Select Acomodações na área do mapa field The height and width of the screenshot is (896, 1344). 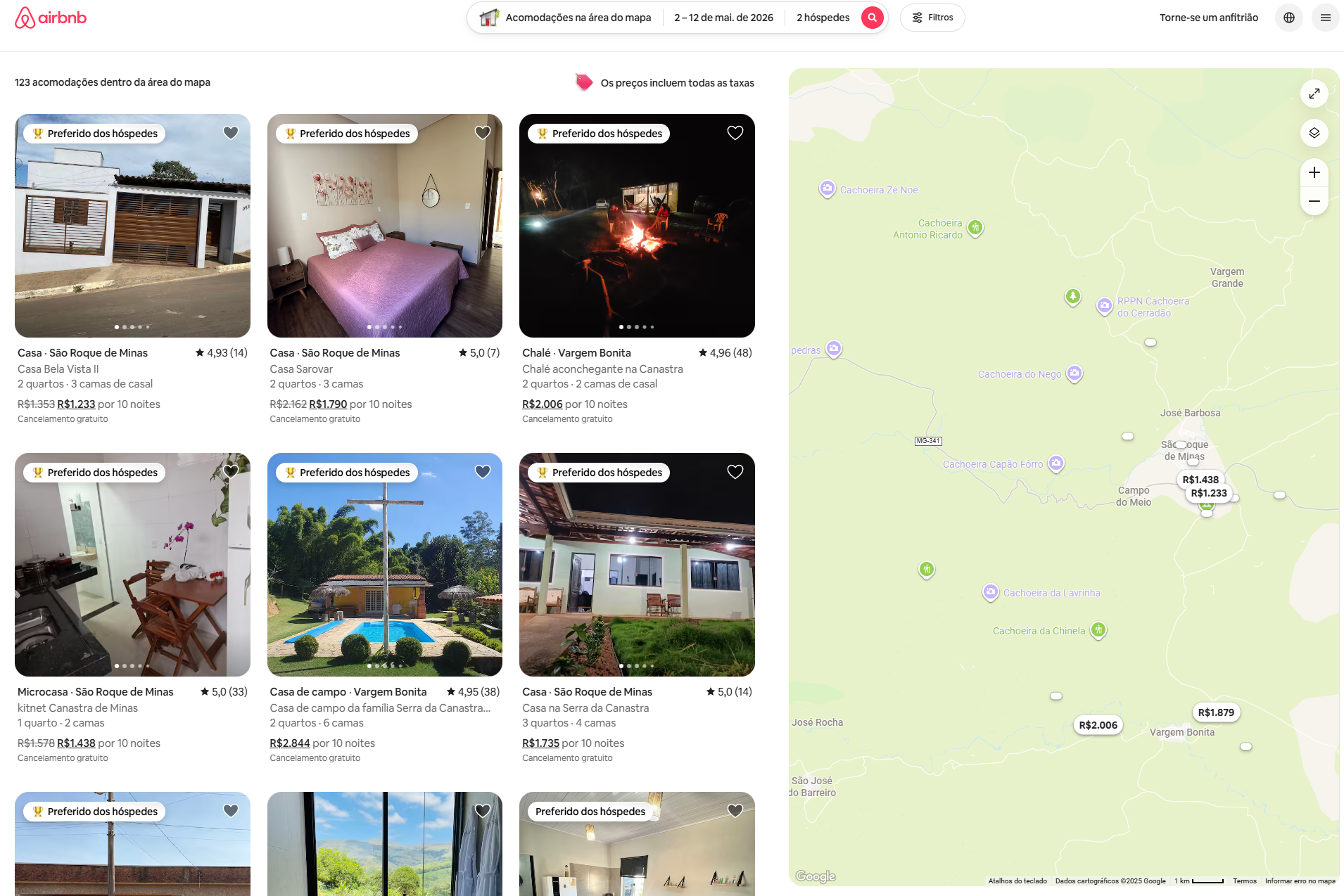(x=566, y=18)
